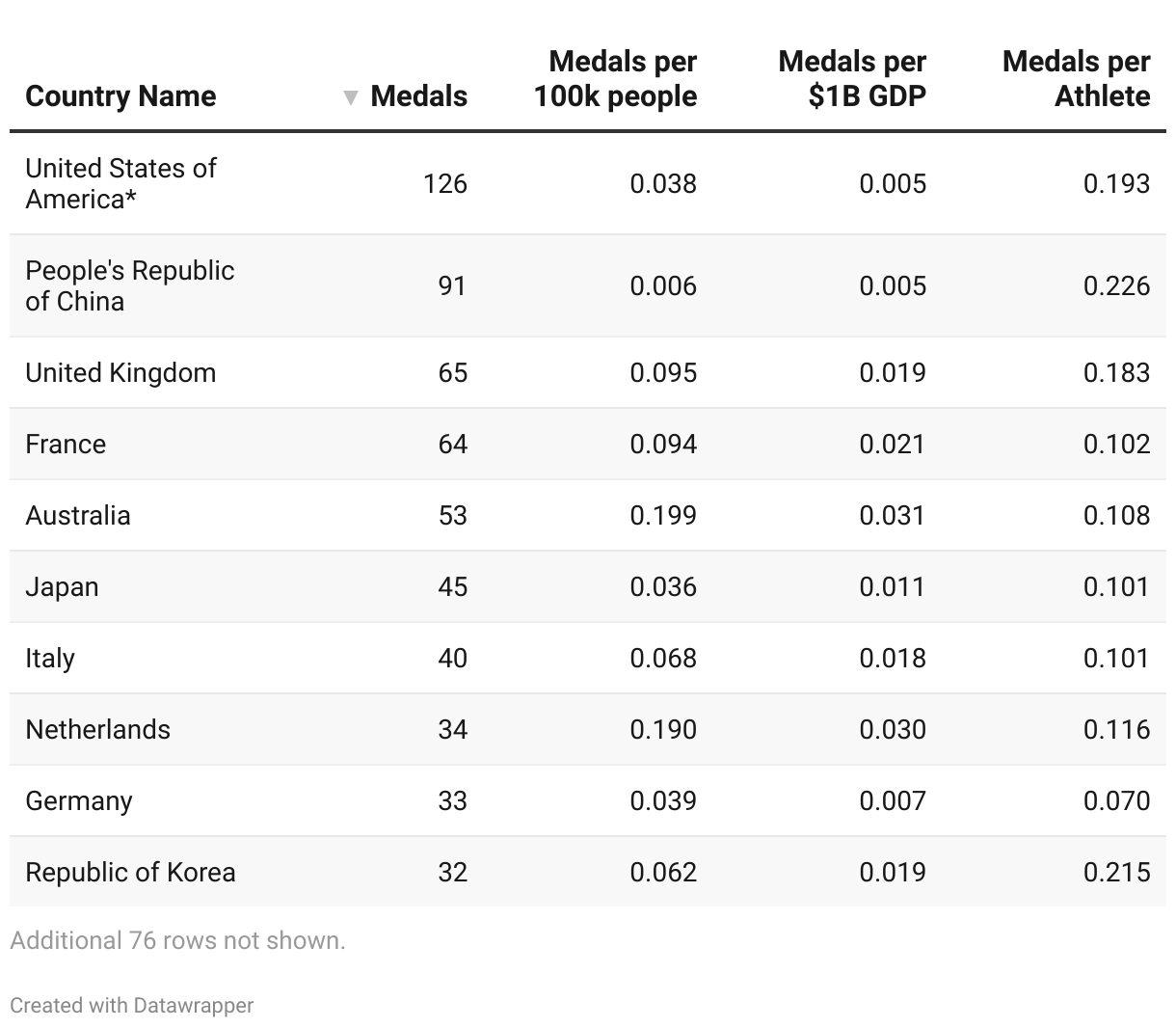Image resolution: width=1176 pixels, height=1028 pixels.
Task: Click France in the country column
Action: click(66, 445)
